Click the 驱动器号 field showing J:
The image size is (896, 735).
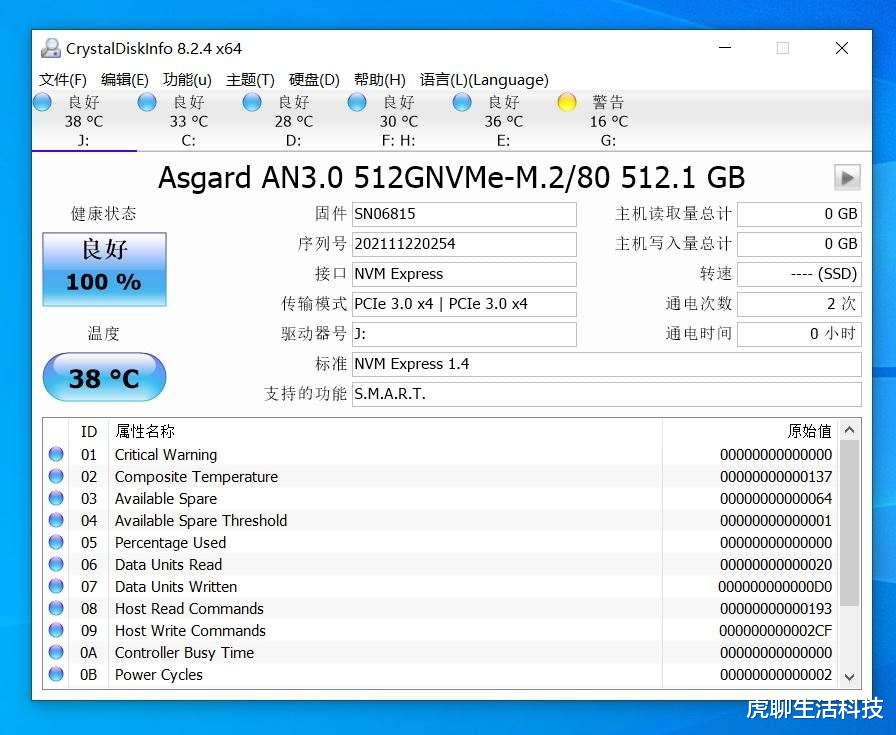click(x=464, y=334)
